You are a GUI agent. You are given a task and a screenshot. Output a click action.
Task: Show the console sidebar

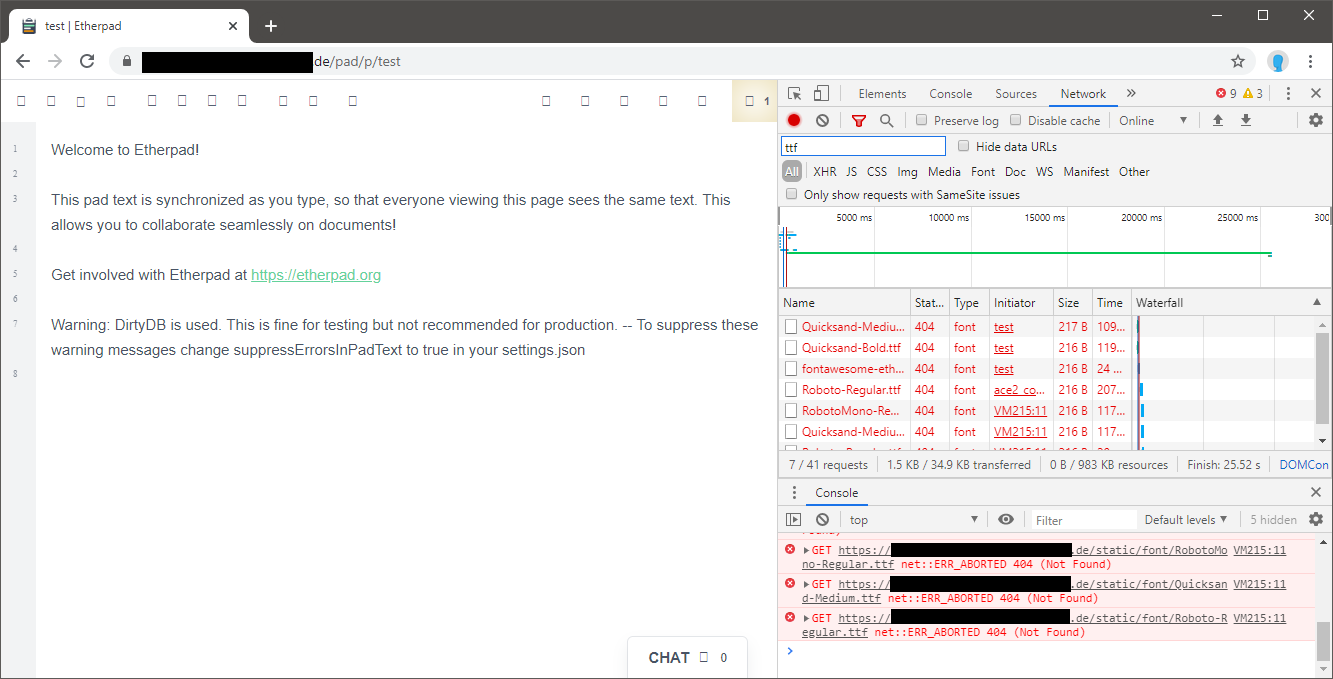pyautogui.click(x=794, y=519)
